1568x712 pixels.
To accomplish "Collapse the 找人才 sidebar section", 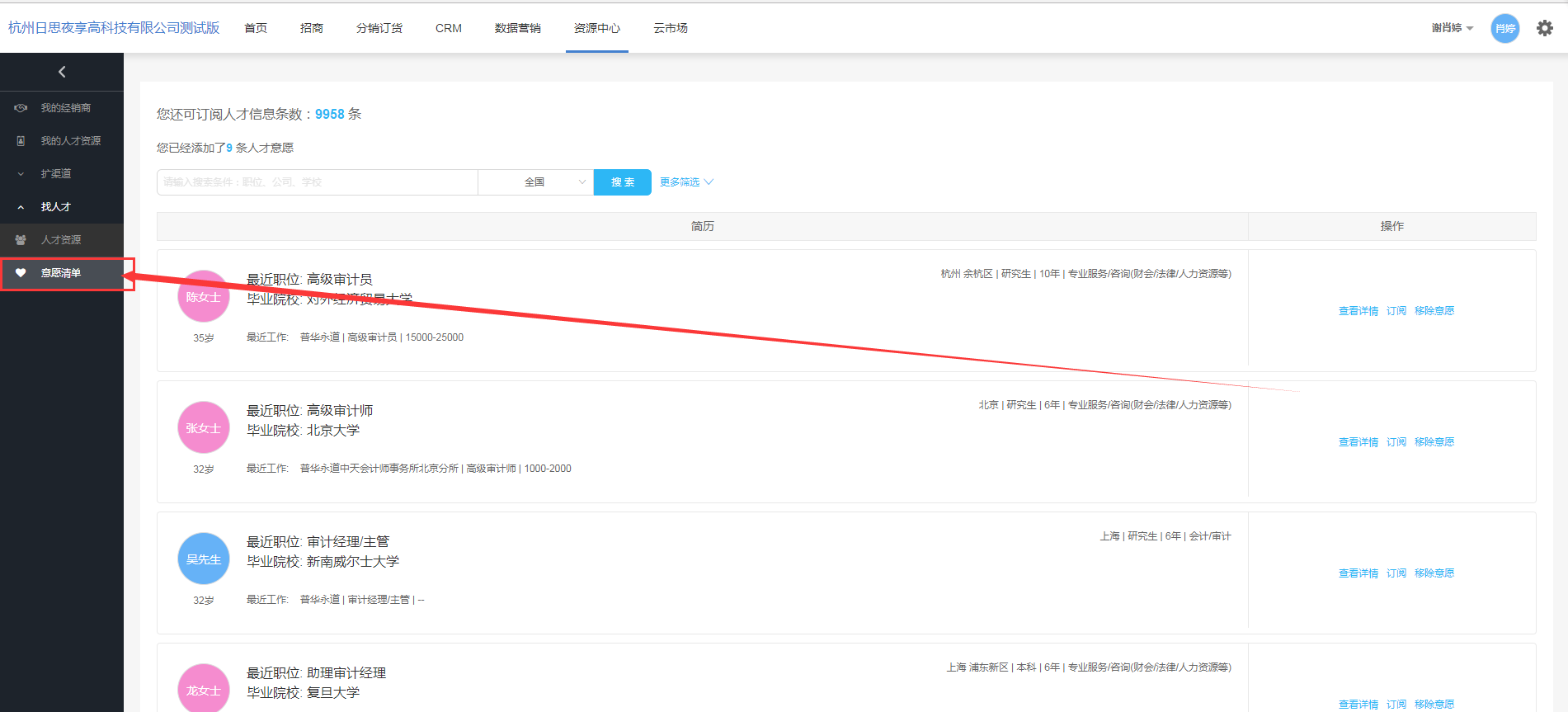I will point(55,207).
